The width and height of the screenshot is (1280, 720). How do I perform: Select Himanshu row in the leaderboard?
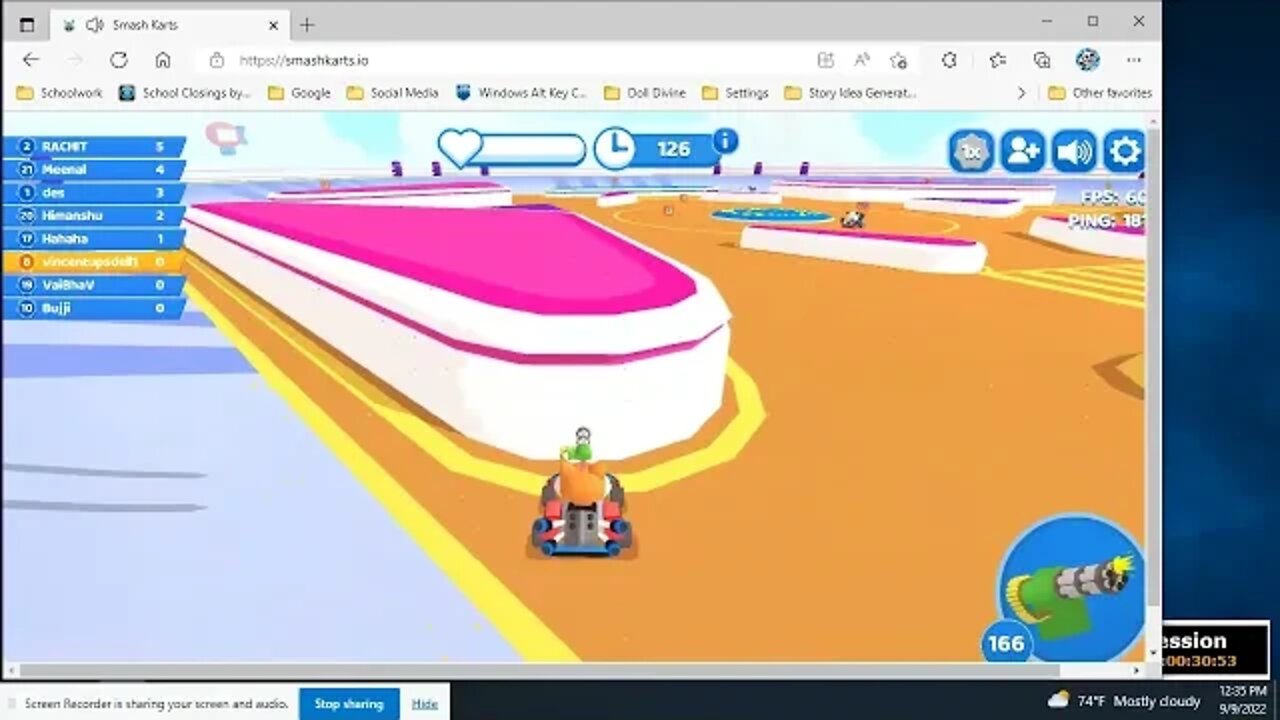click(x=94, y=215)
